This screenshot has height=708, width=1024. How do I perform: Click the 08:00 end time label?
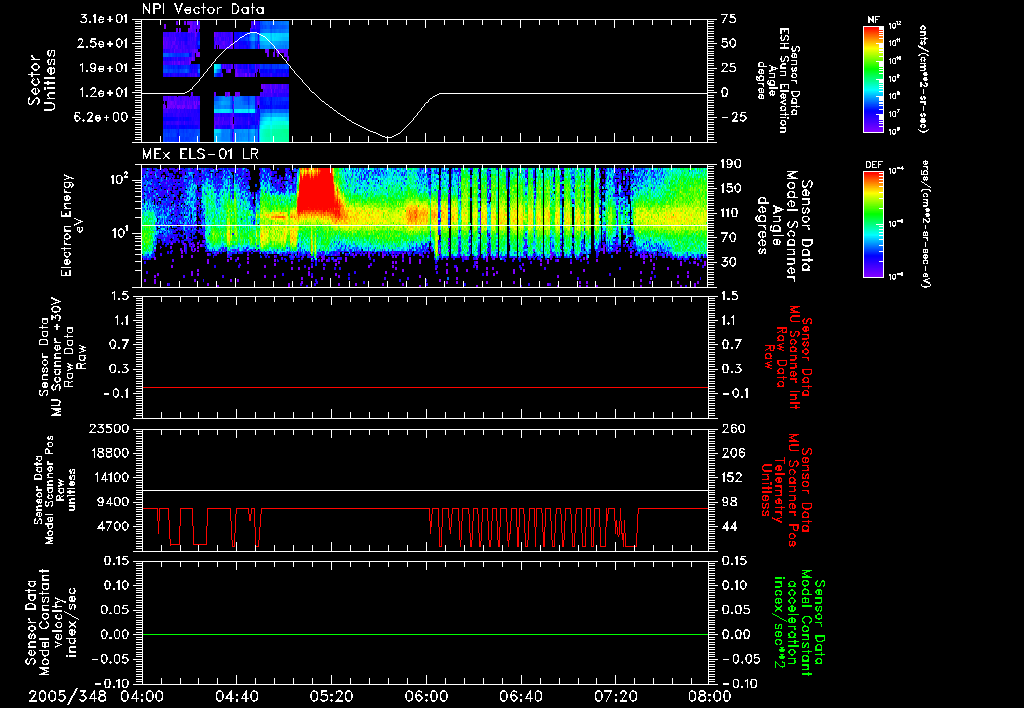(710, 697)
